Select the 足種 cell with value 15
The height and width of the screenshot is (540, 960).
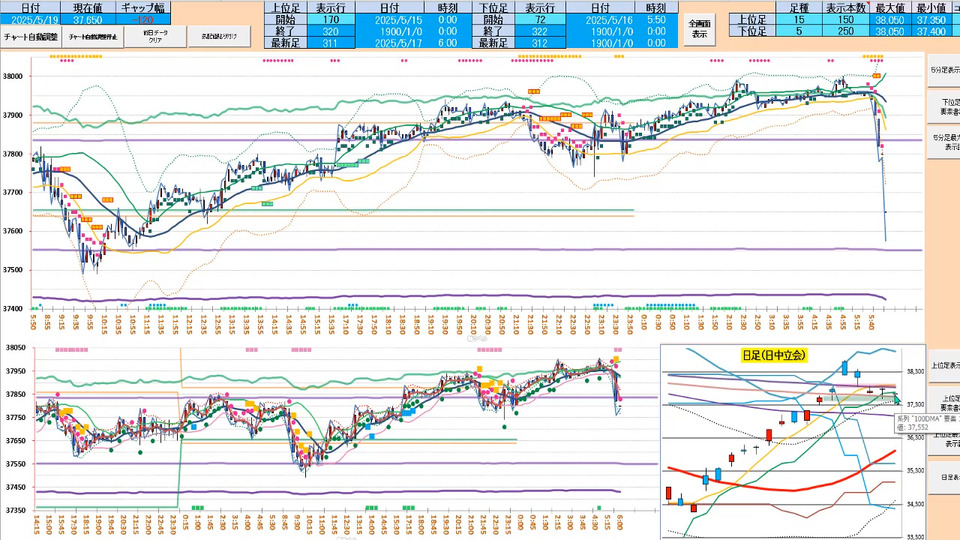(x=799, y=20)
